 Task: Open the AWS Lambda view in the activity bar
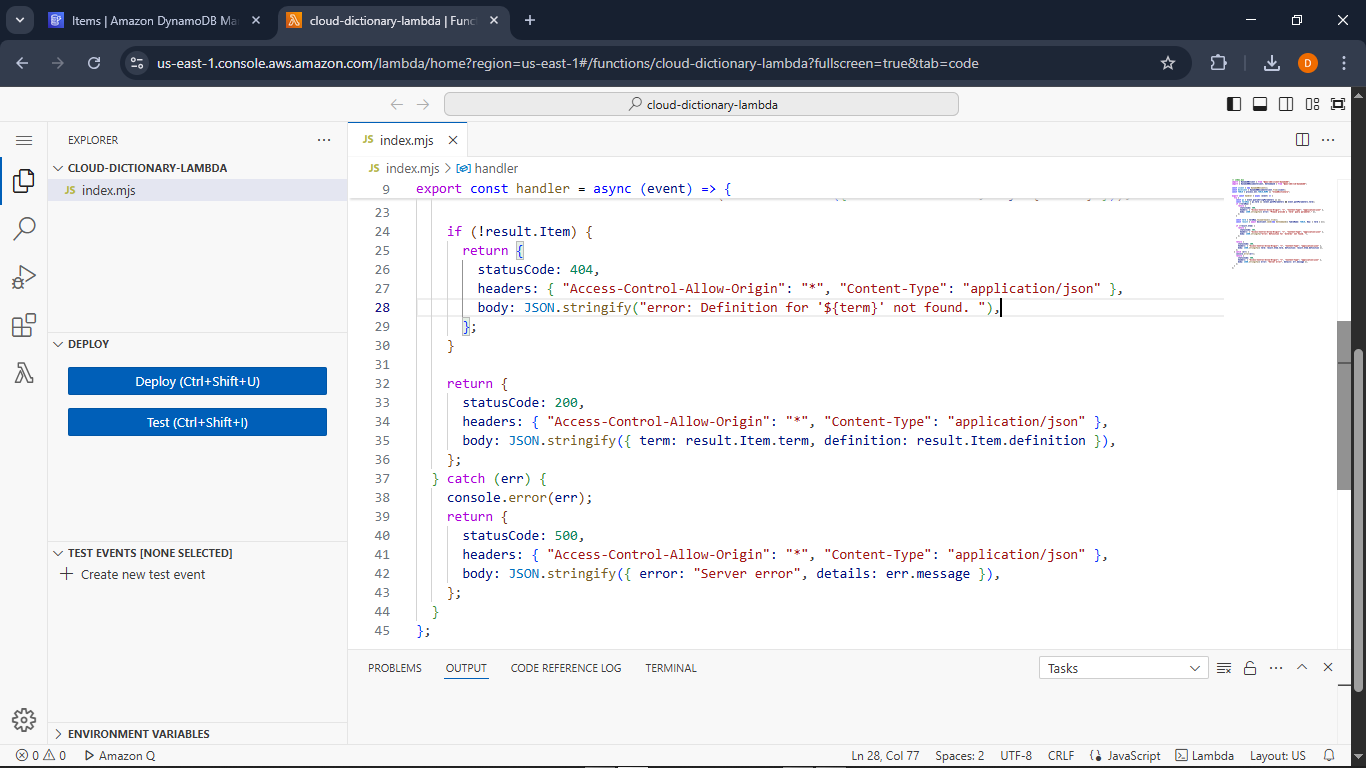click(24, 373)
